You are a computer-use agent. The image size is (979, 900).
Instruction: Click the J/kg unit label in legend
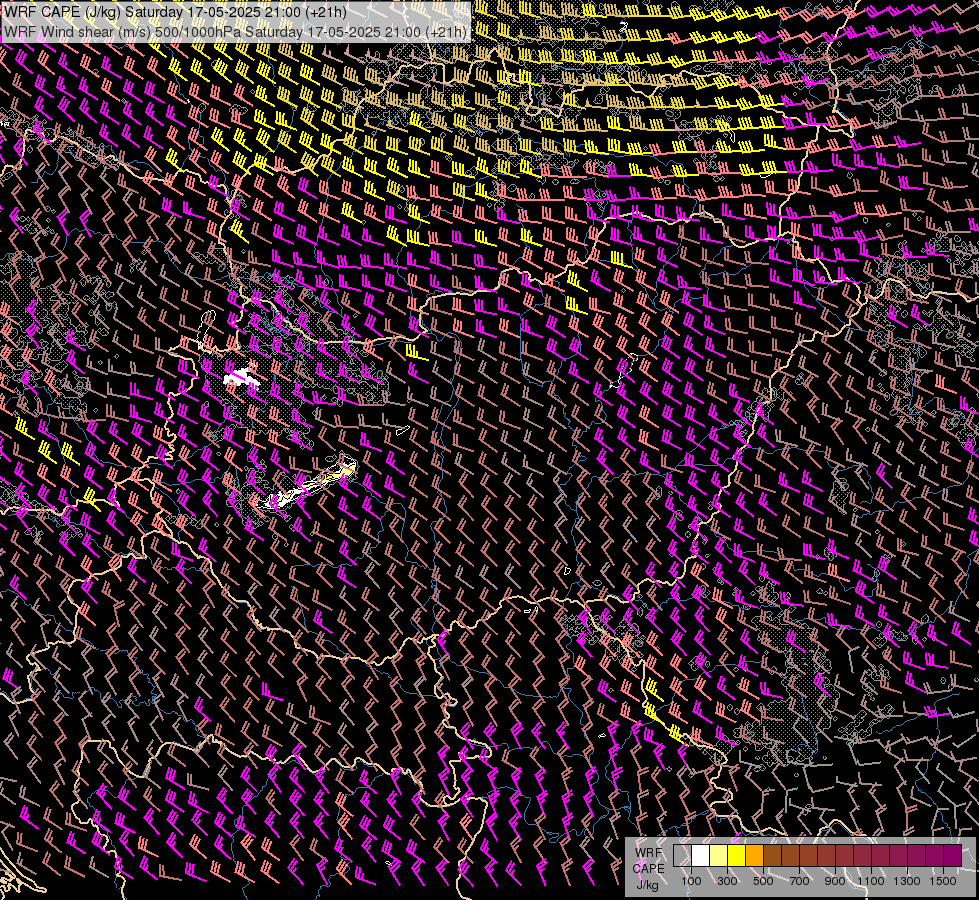point(647,885)
